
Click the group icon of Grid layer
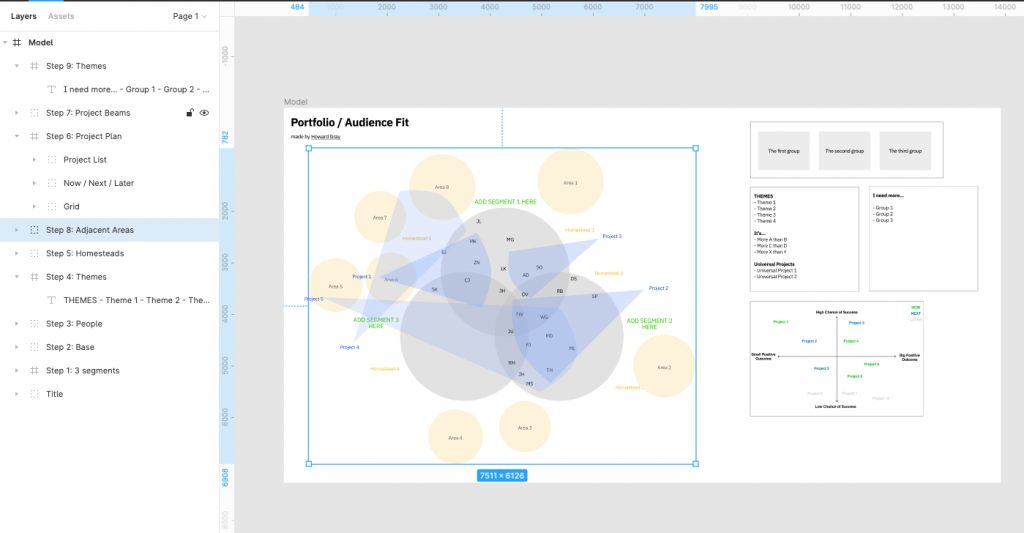52,206
